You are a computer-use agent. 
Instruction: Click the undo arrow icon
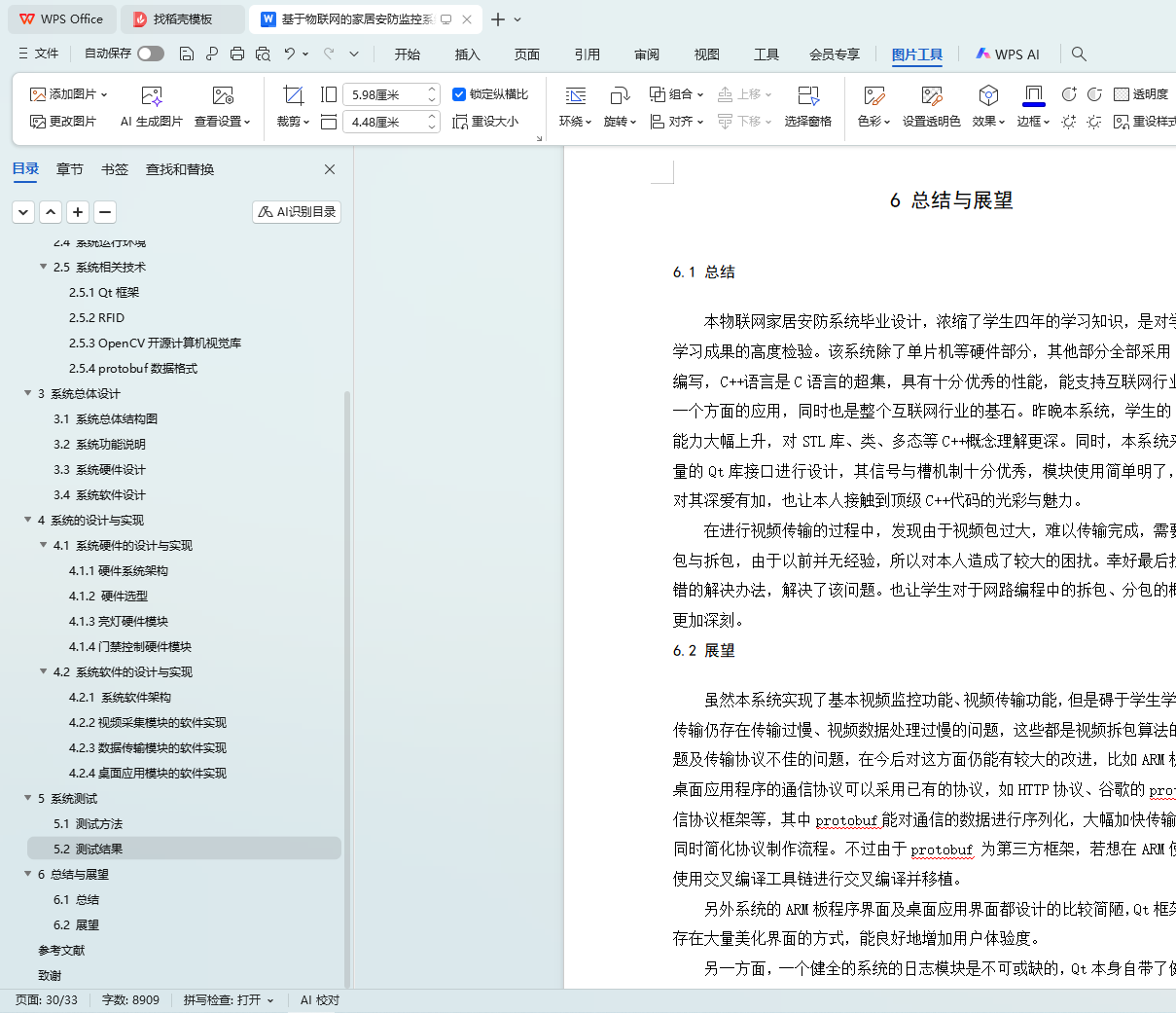click(x=289, y=54)
